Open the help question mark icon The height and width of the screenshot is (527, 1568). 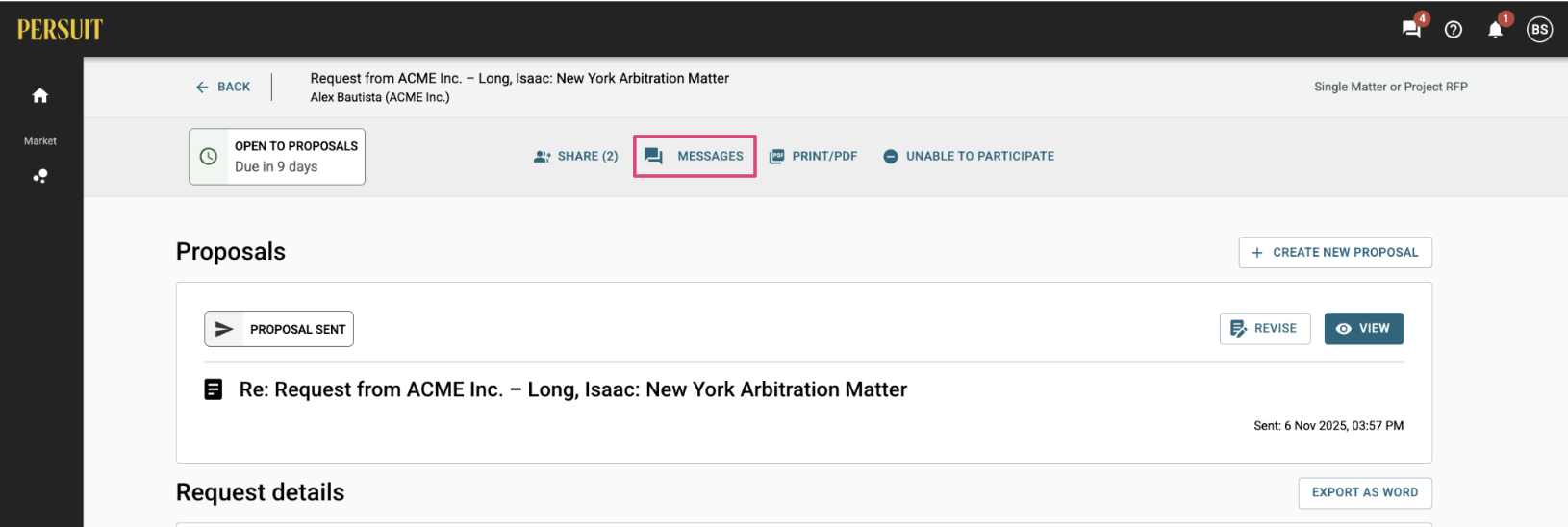pos(1454,30)
